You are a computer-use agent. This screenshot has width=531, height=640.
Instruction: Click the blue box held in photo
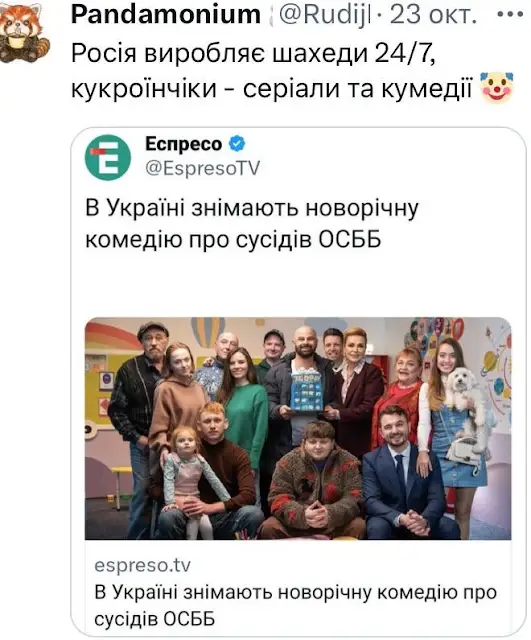pos(307,390)
